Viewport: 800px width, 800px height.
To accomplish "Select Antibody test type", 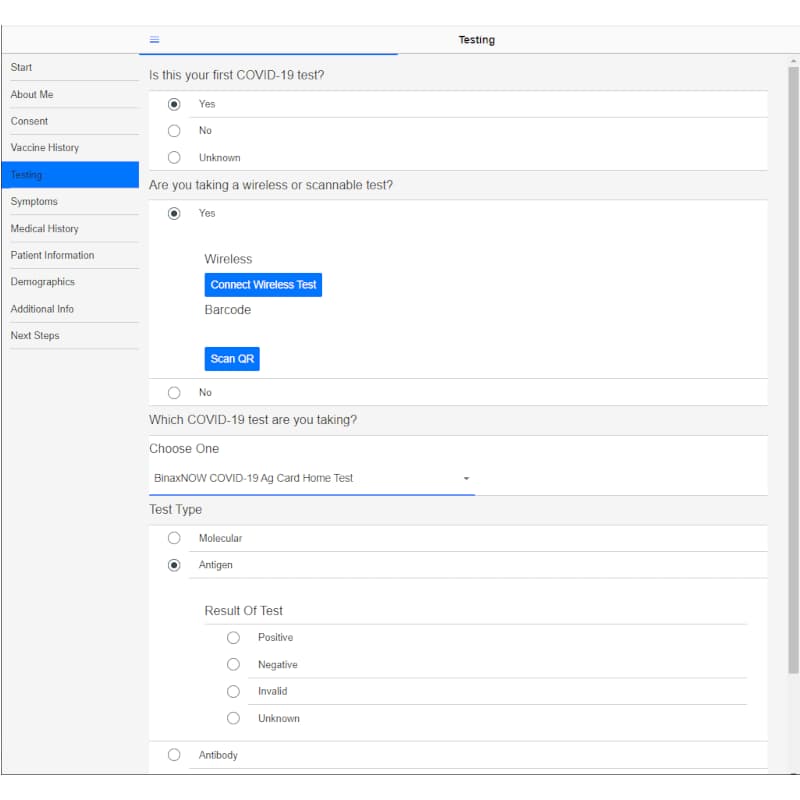I will (174, 755).
